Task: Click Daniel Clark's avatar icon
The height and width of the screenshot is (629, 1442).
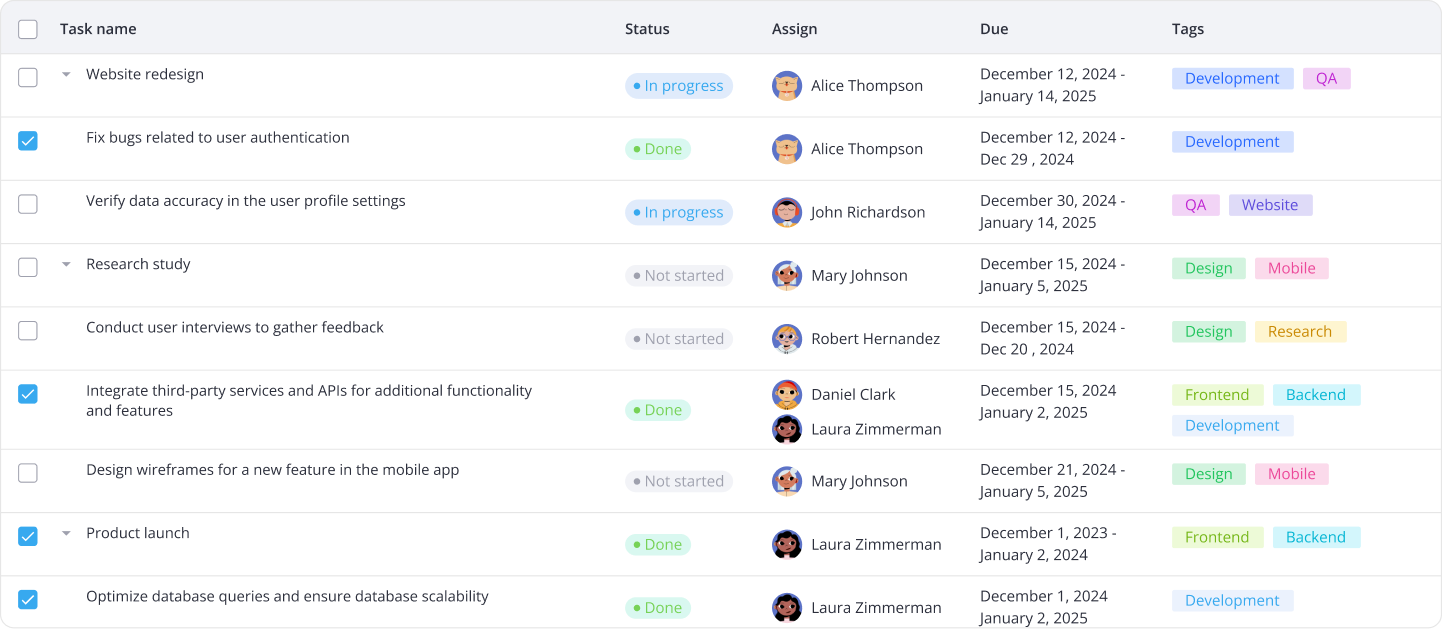Action: tap(787, 395)
